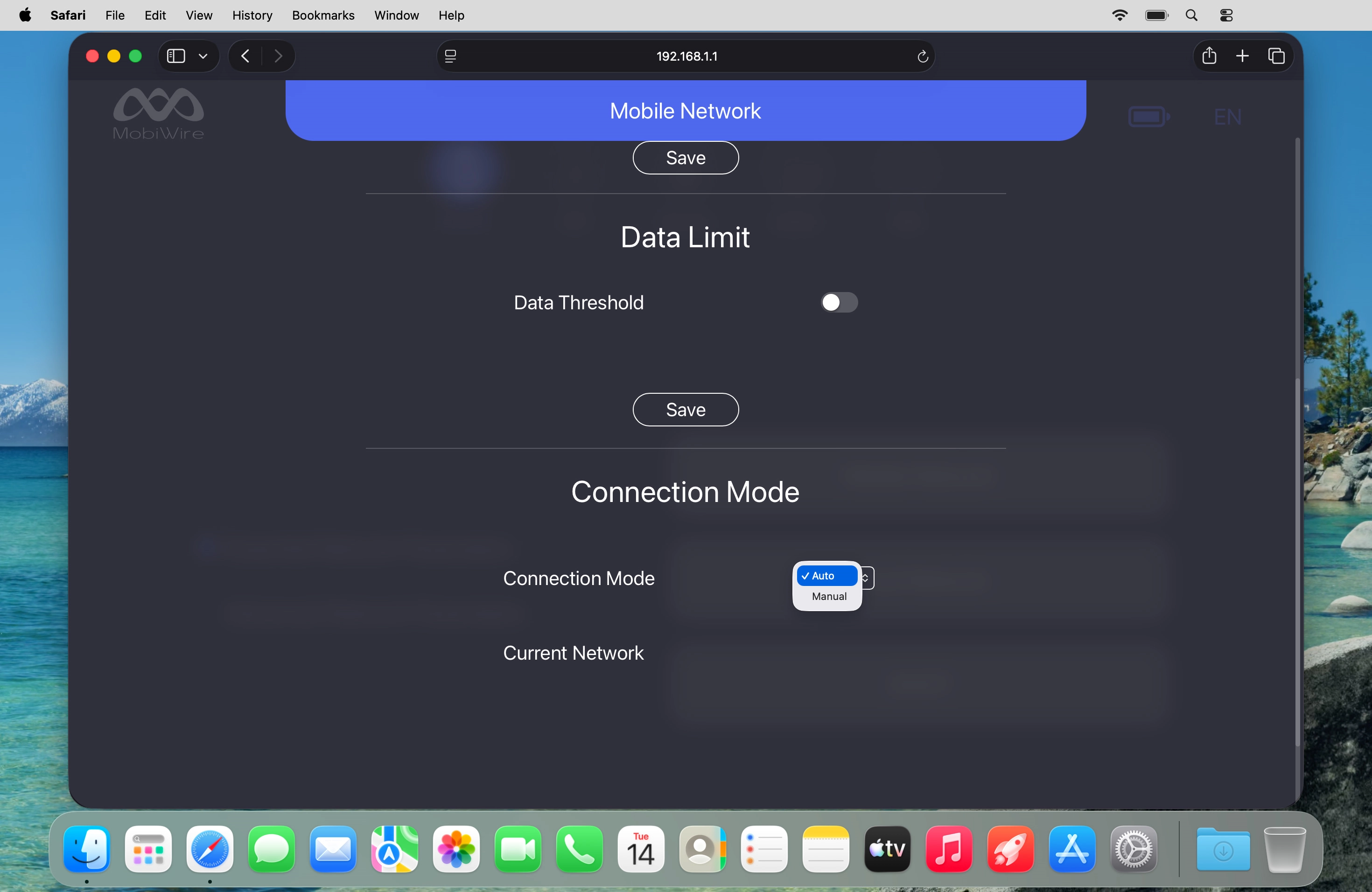Go back using the back arrow
Screen dimensions: 1372x892
coord(245,56)
